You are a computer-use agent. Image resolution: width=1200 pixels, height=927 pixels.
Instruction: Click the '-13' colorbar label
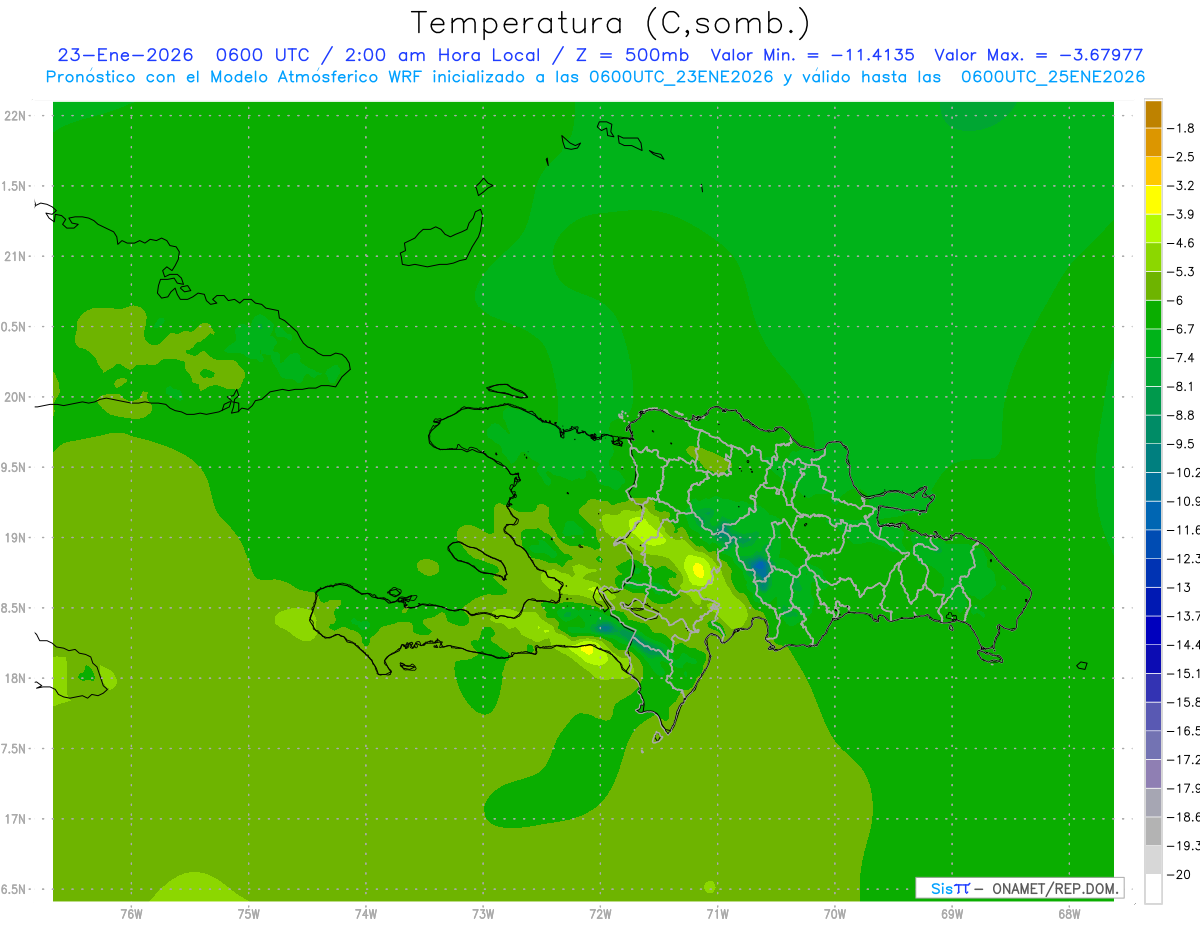click(1179, 587)
